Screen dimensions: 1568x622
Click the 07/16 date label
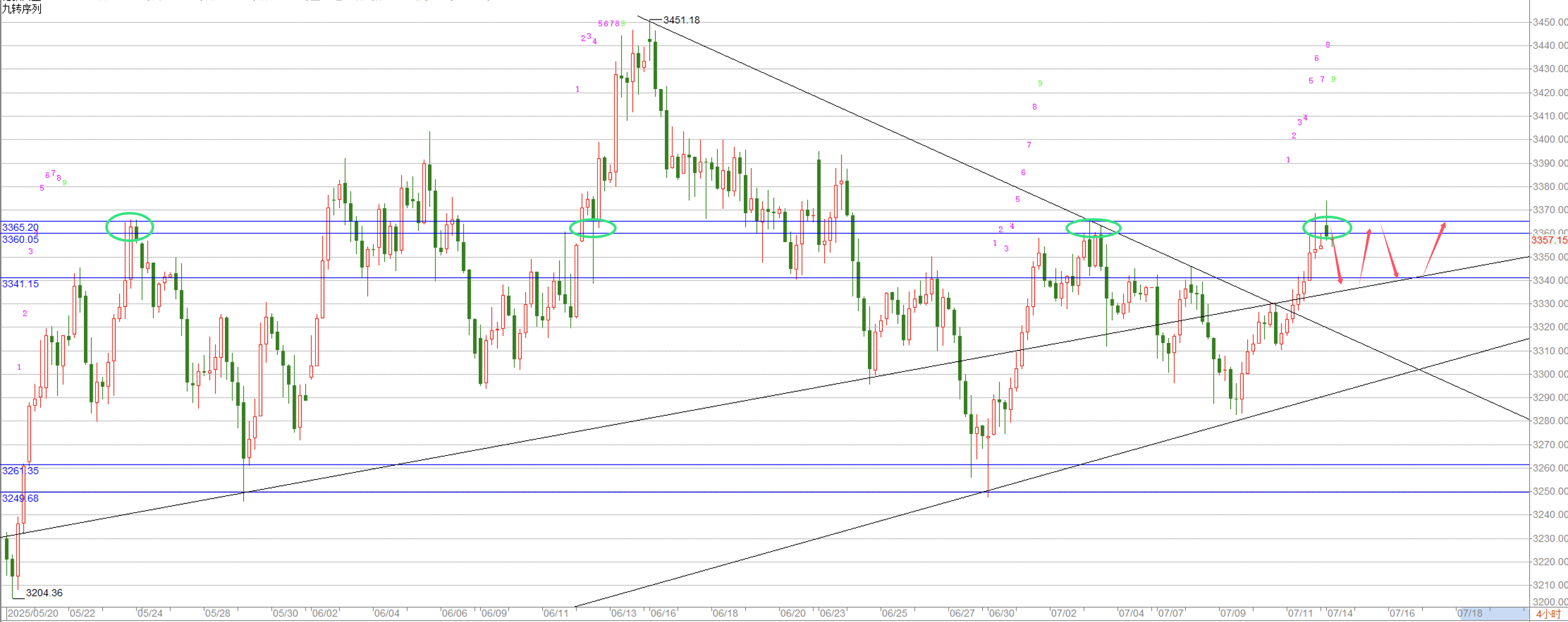pos(1403,613)
